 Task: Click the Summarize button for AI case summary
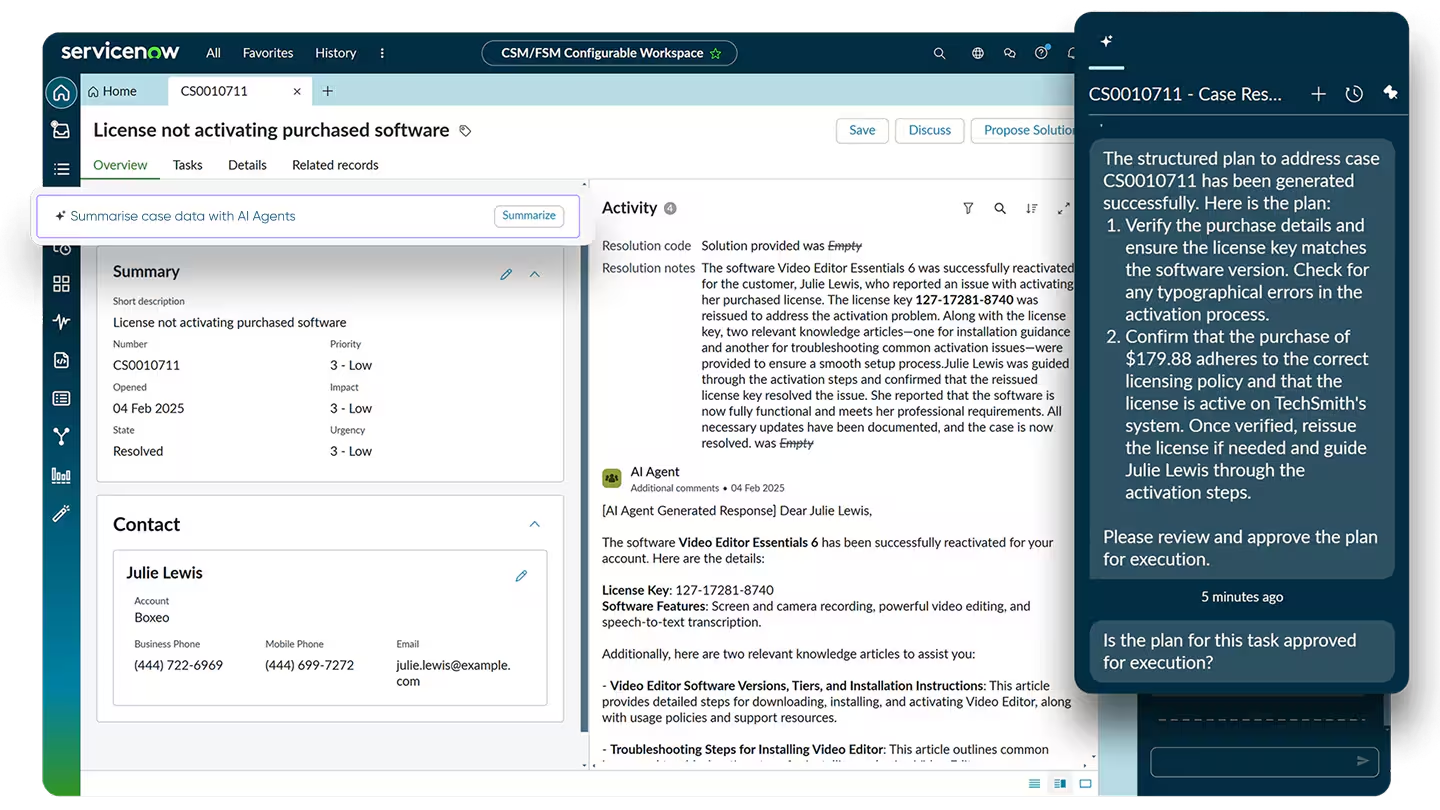[528, 215]
